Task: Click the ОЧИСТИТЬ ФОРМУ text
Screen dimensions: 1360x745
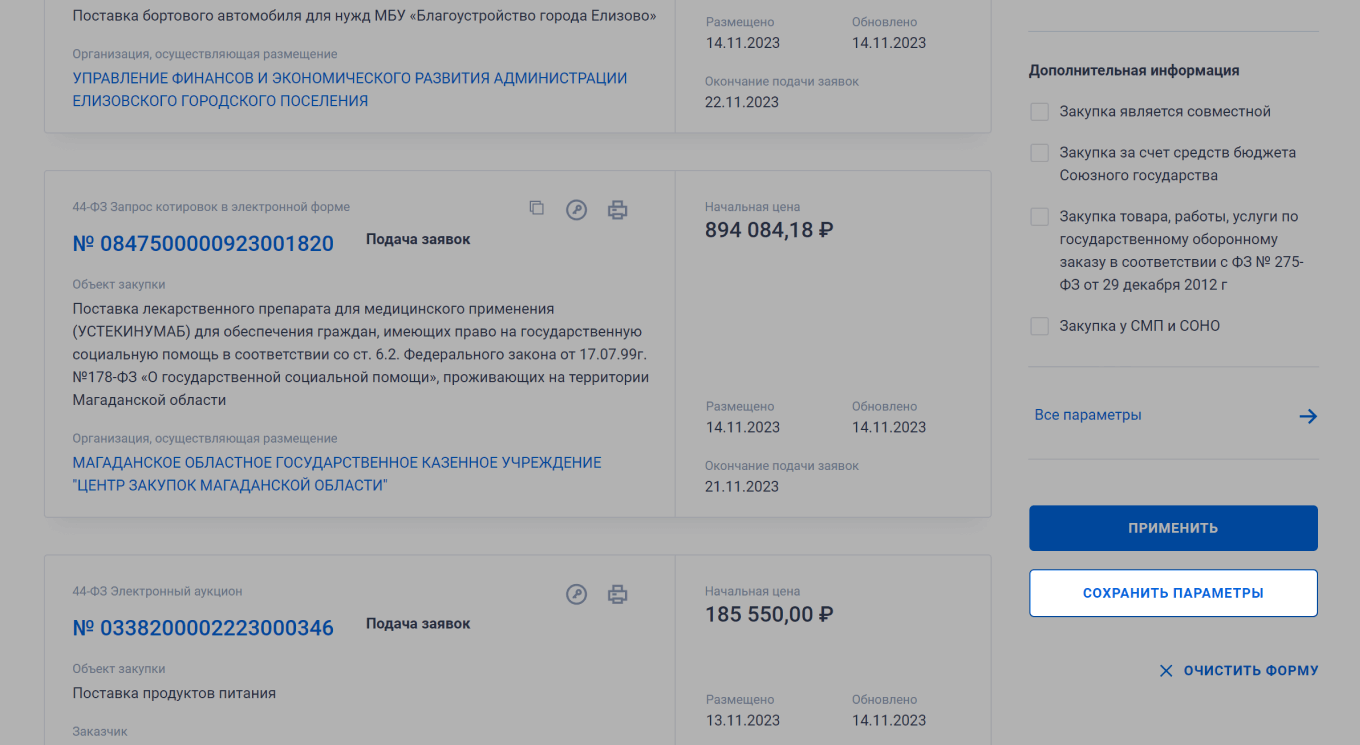Action: point(1251,671)
